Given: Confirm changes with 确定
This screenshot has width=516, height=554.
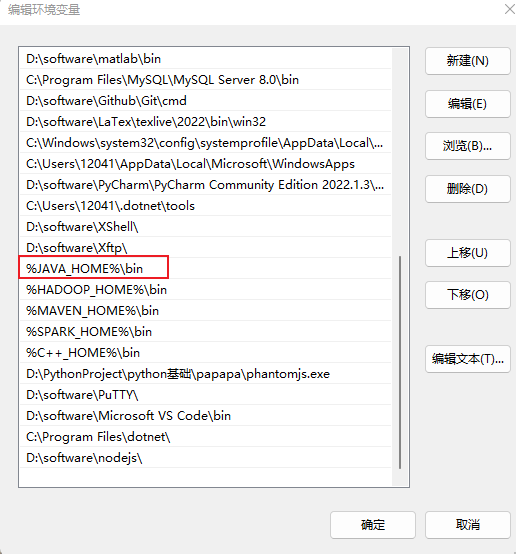Looking at the screenshot, I should point(373,525).
